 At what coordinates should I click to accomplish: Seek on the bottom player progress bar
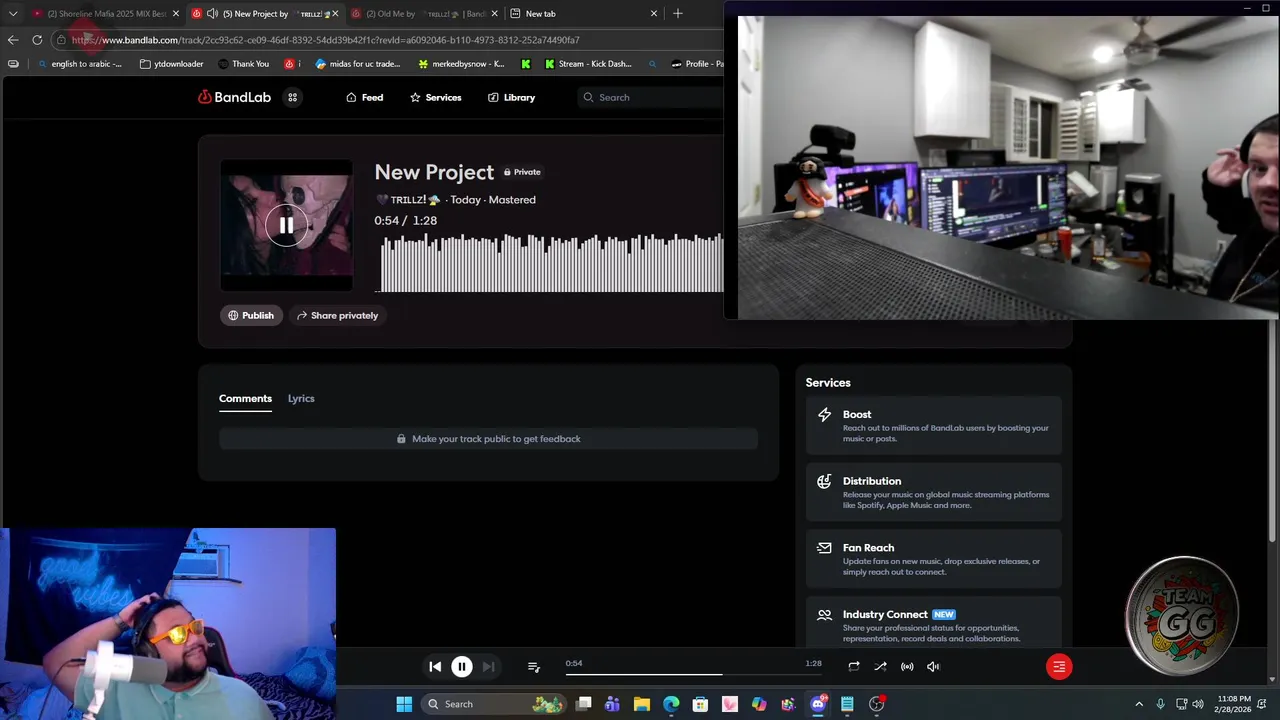point(694,674)
